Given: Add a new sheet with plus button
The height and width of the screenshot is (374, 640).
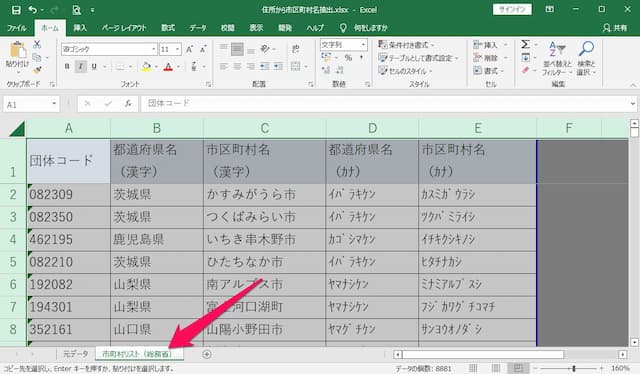Looking at the screenshot, I should point(207,354).
